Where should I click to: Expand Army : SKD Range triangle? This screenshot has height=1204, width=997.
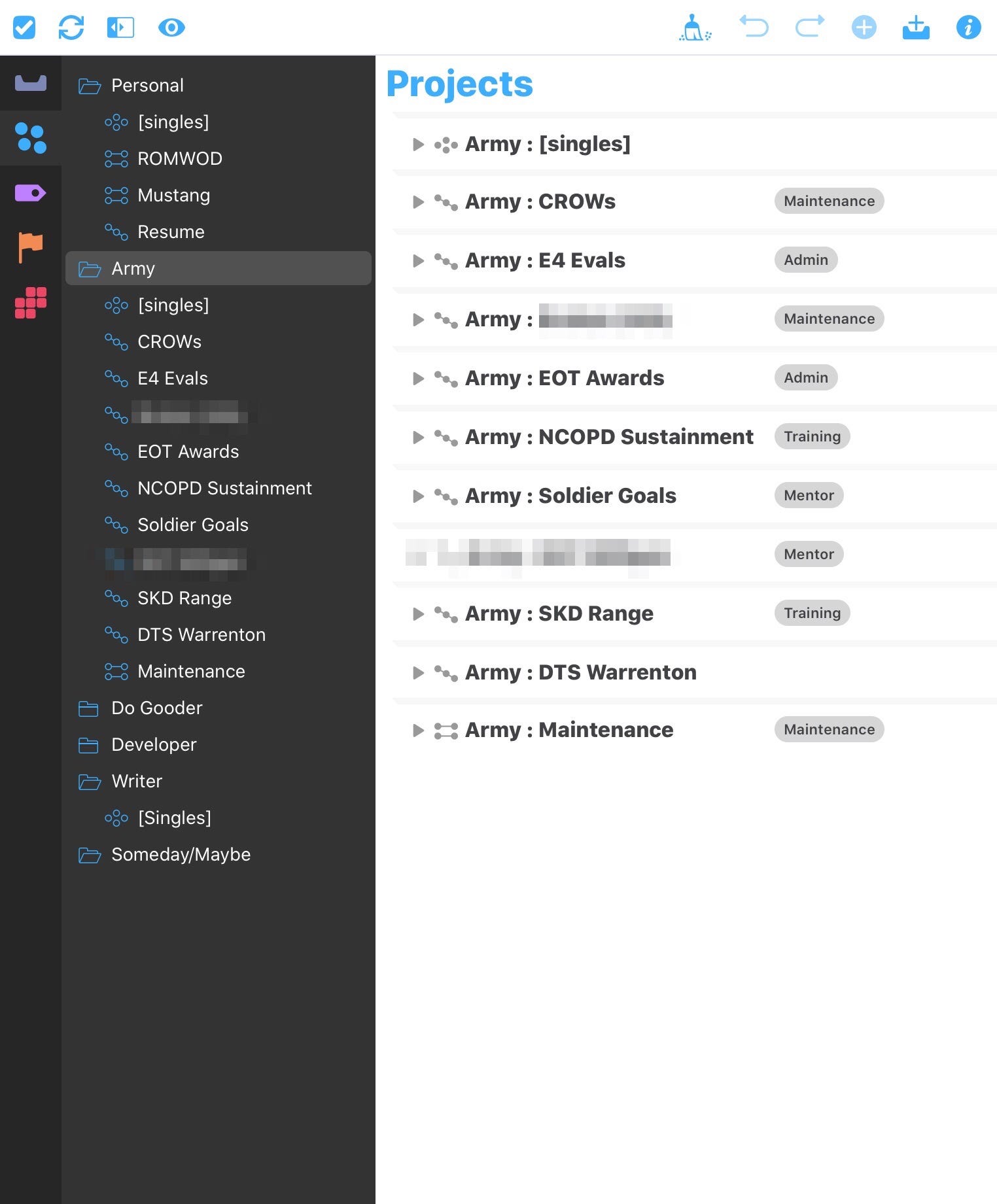pos(418,614)
